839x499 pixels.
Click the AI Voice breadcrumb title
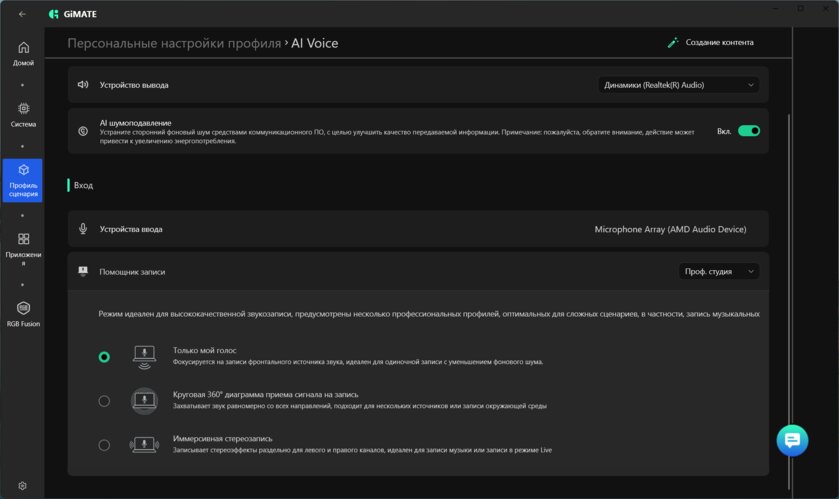point(315,43)
